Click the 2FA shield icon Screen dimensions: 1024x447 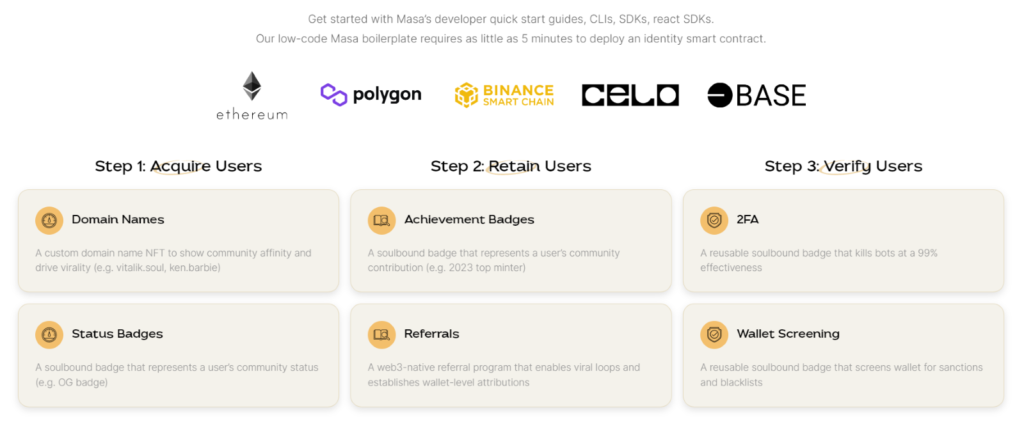point(714,220)
